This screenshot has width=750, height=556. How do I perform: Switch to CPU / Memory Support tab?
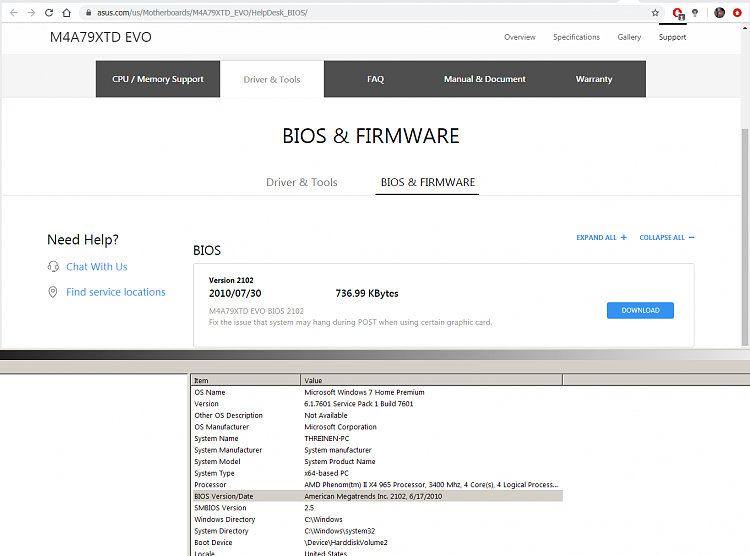pyautogui.click(x=158, y=79)
